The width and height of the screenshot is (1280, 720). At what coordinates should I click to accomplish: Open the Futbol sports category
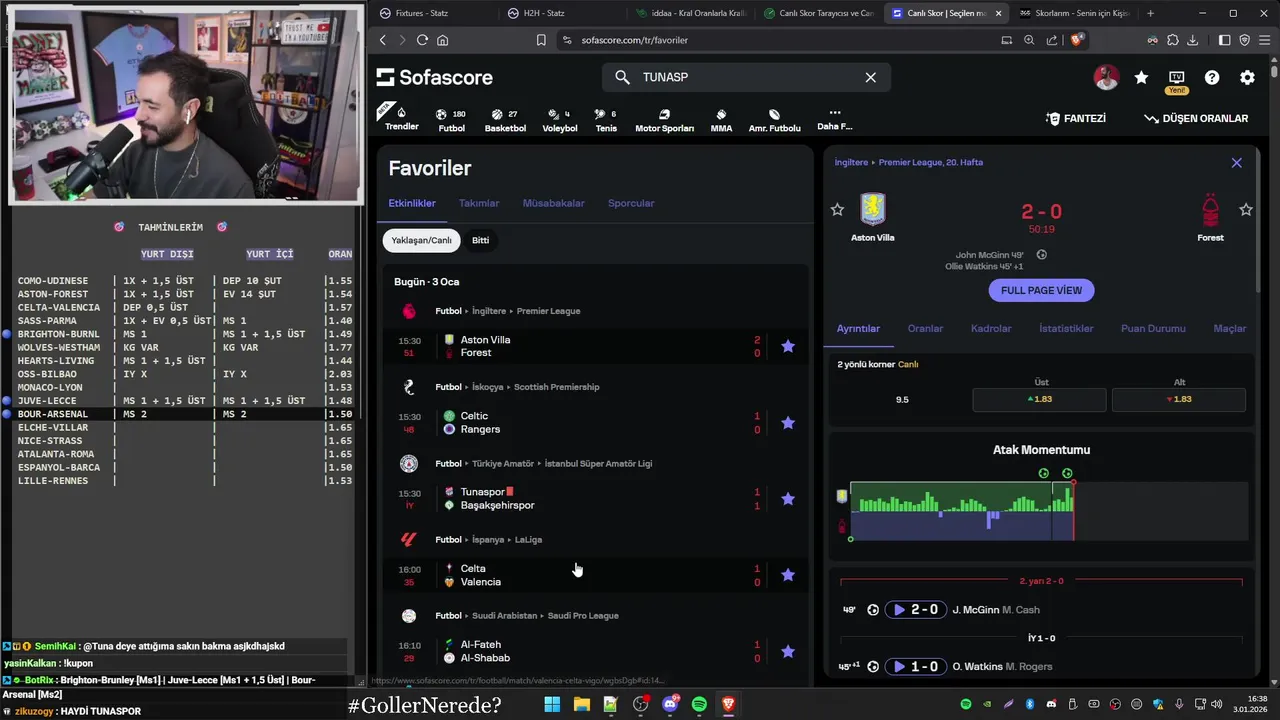pos(451,120)
